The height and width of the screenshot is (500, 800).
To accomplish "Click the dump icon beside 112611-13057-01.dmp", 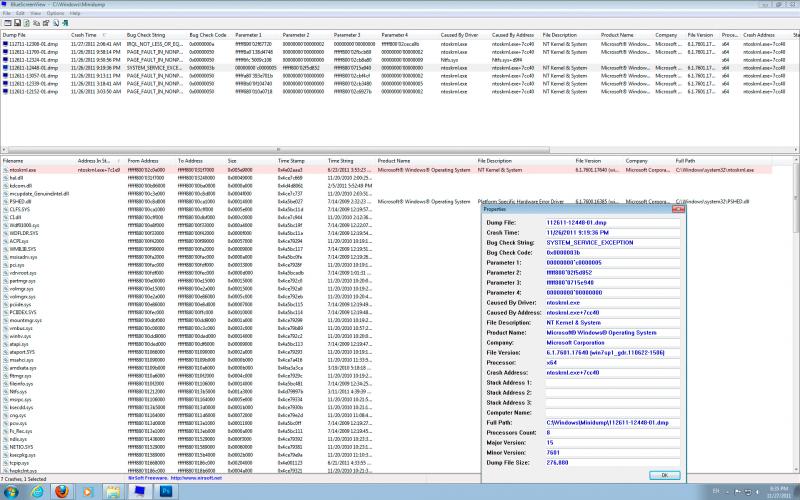I will click(5, 76).
